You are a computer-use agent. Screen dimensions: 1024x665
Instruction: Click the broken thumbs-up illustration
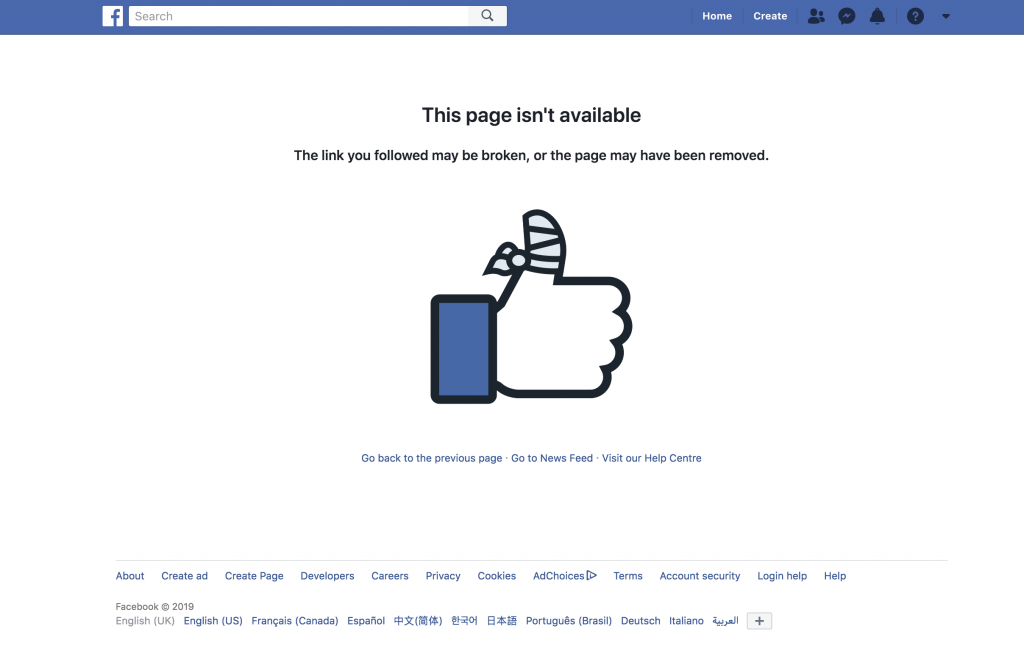[531, 306]
